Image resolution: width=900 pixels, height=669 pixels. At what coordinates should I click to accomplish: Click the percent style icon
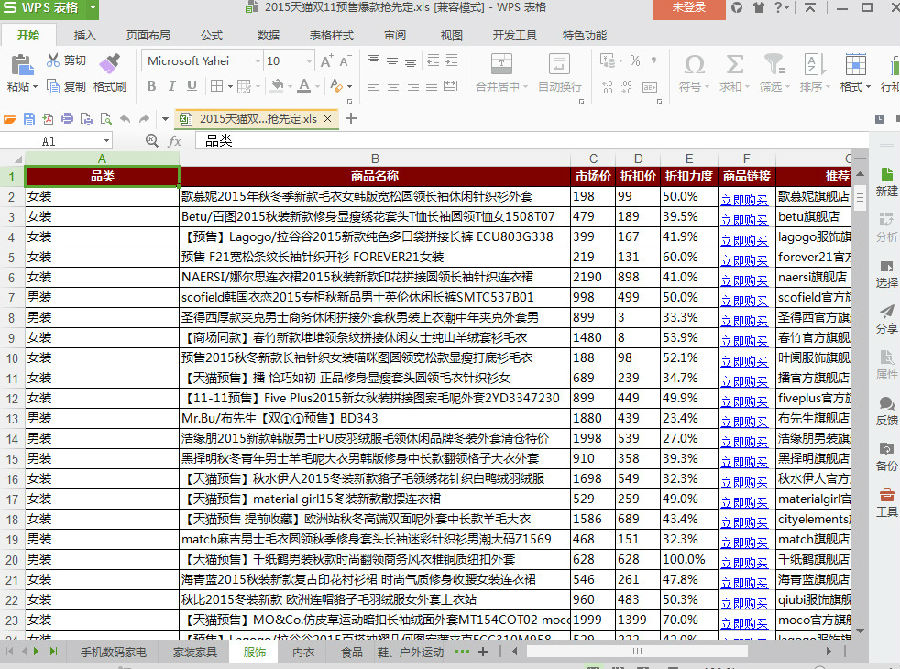pos(635,60)
